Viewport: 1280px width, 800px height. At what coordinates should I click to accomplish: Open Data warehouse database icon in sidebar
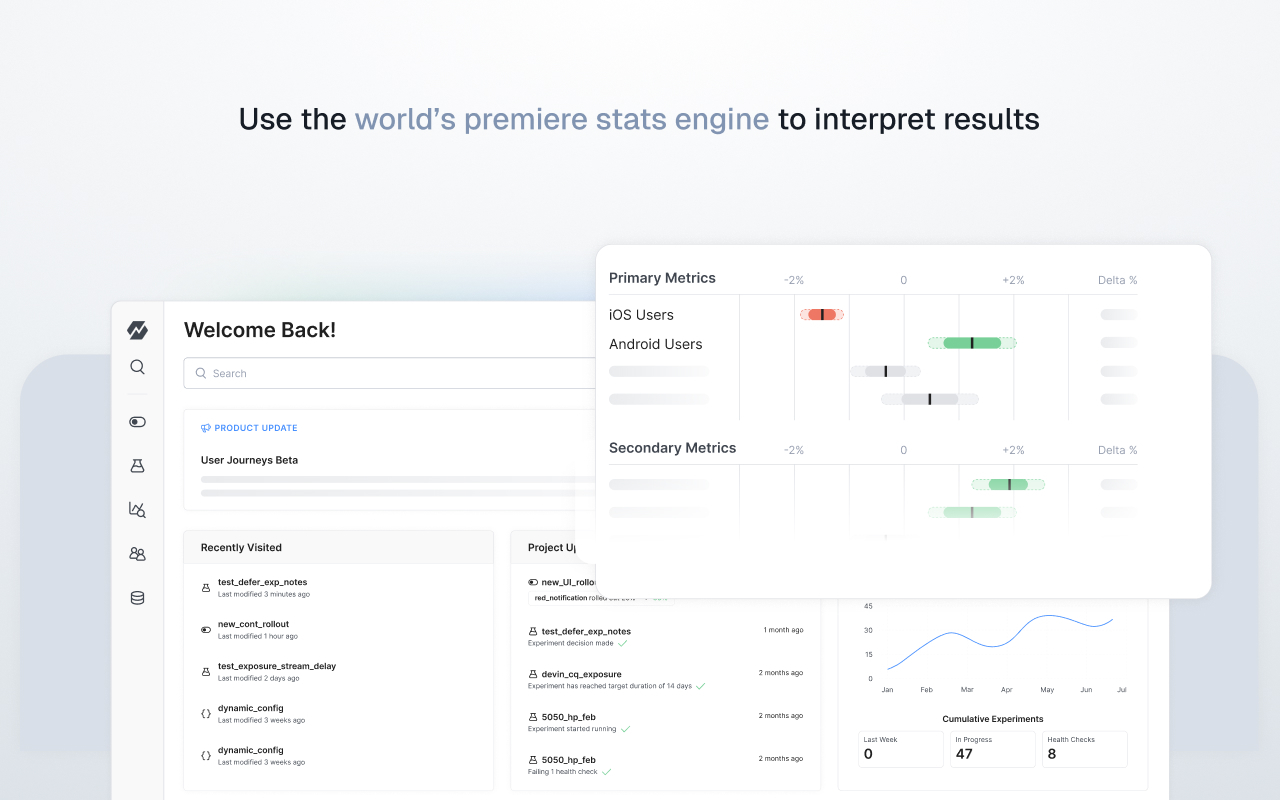click(137, 598)
